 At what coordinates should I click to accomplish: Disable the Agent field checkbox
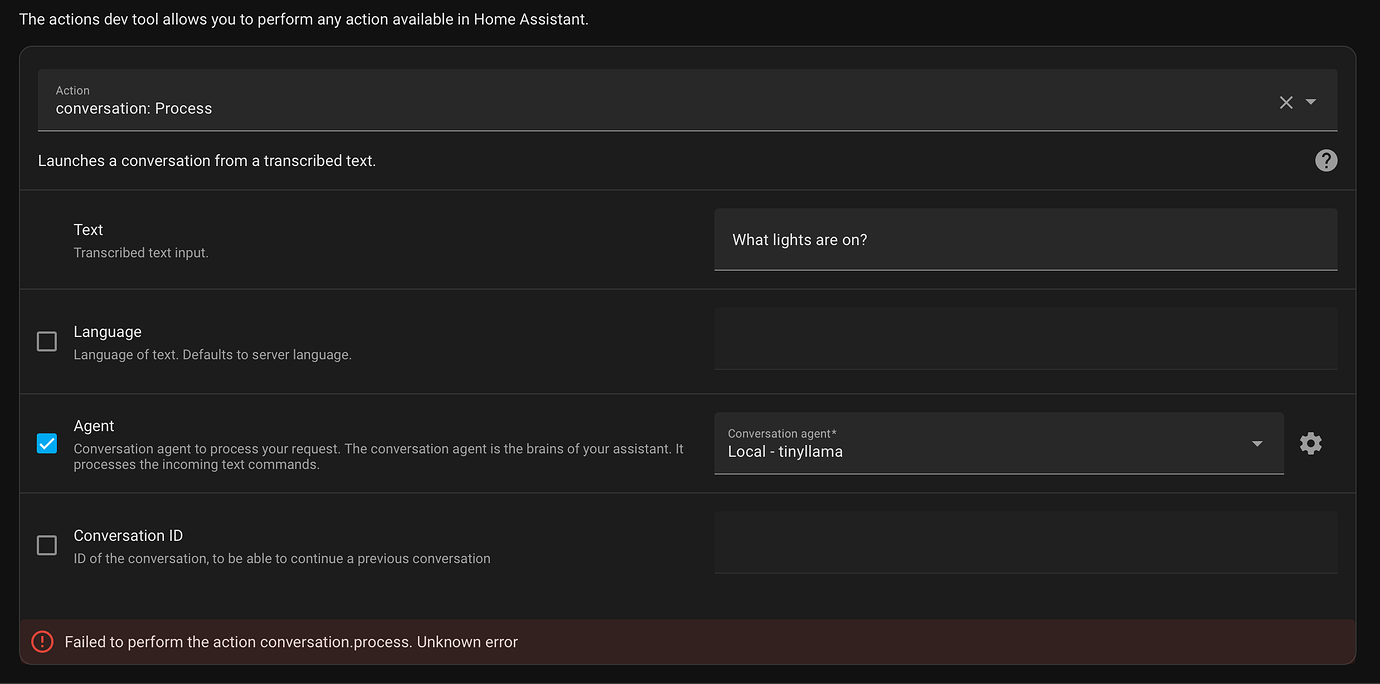(x=46, y=443)
